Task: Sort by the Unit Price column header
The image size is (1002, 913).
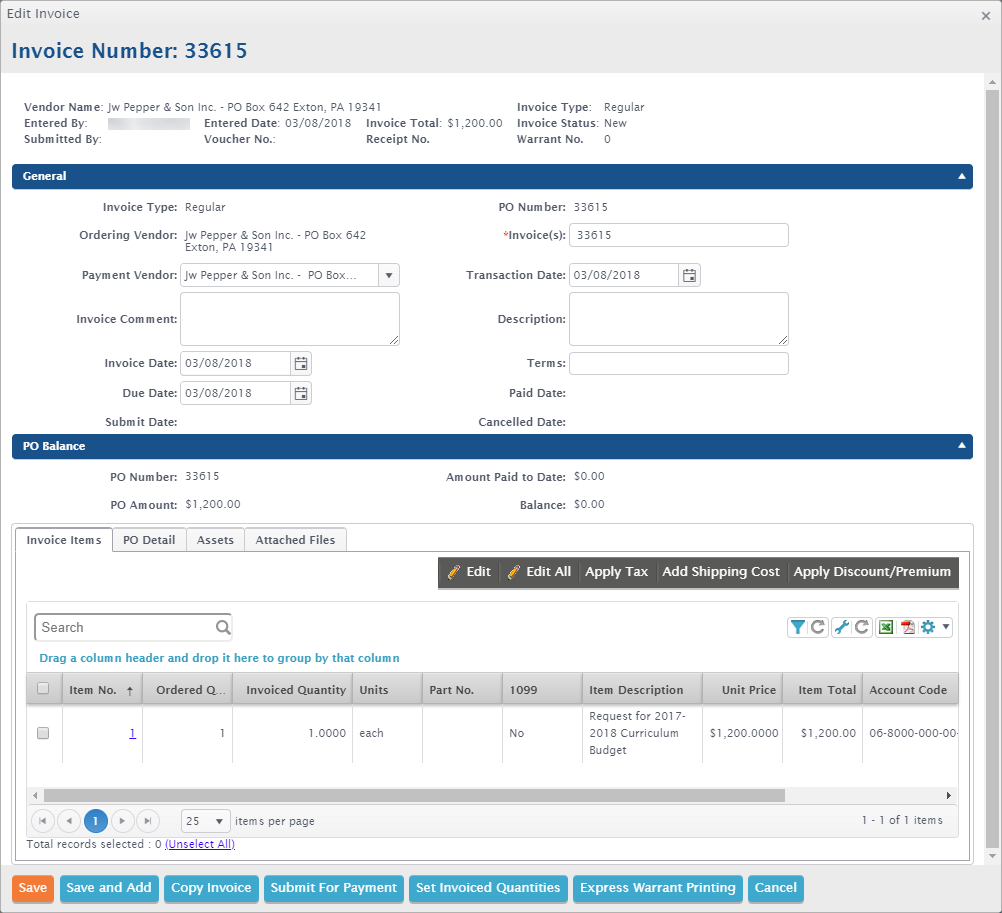Action: pyautogui.click(x=743, y=689)
